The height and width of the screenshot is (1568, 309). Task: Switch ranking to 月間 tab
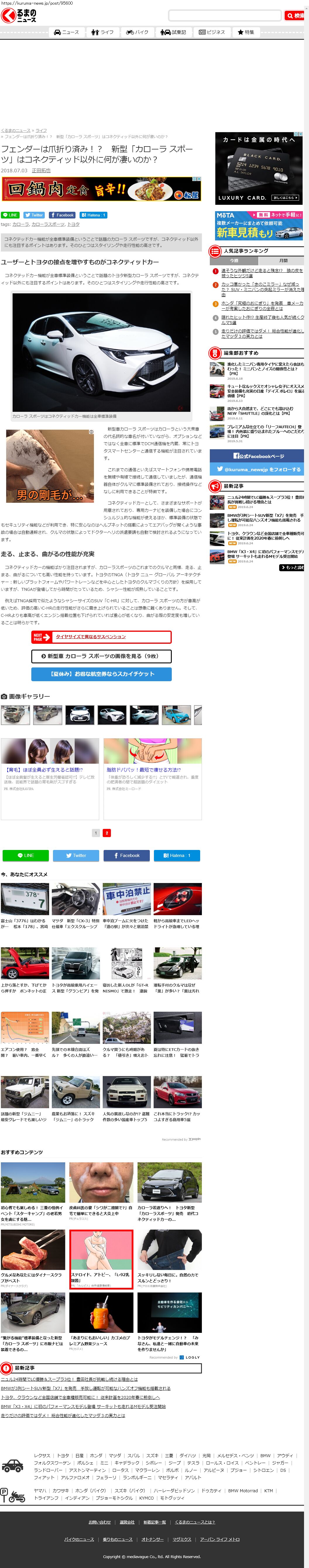(282, 261)
